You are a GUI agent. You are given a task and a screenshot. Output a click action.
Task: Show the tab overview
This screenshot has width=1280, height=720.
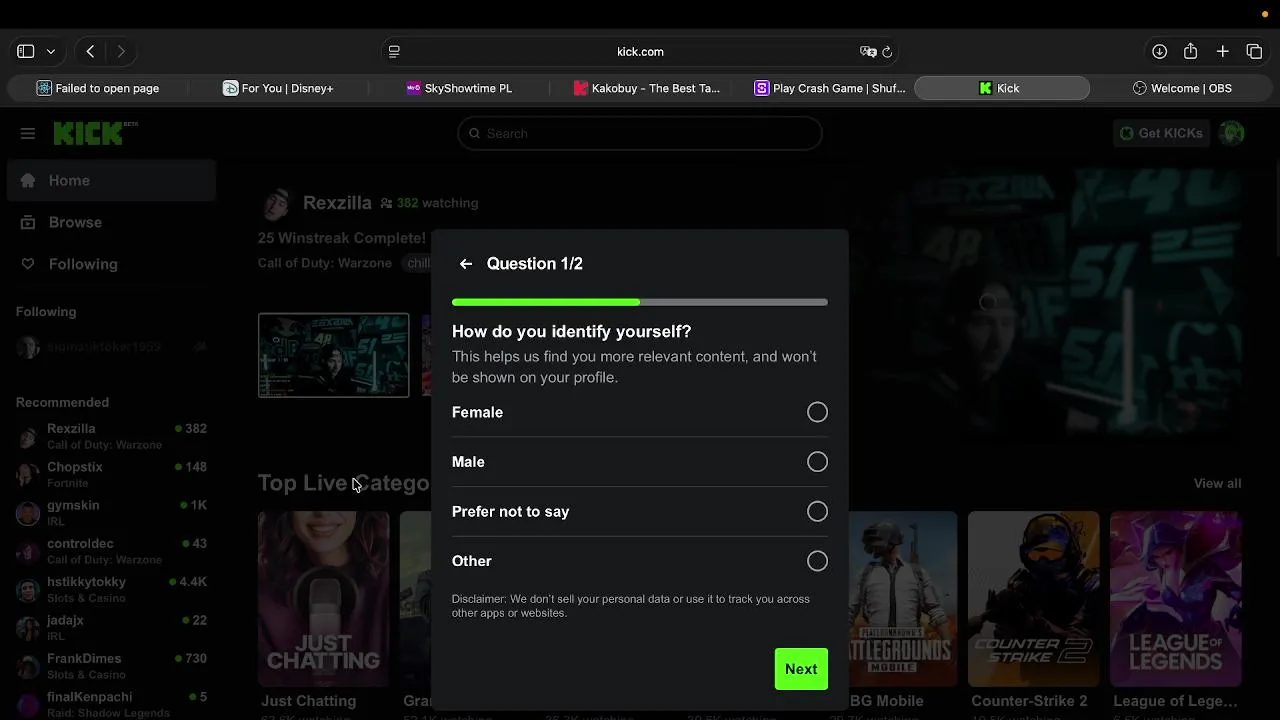click(x=1254, y=51)
